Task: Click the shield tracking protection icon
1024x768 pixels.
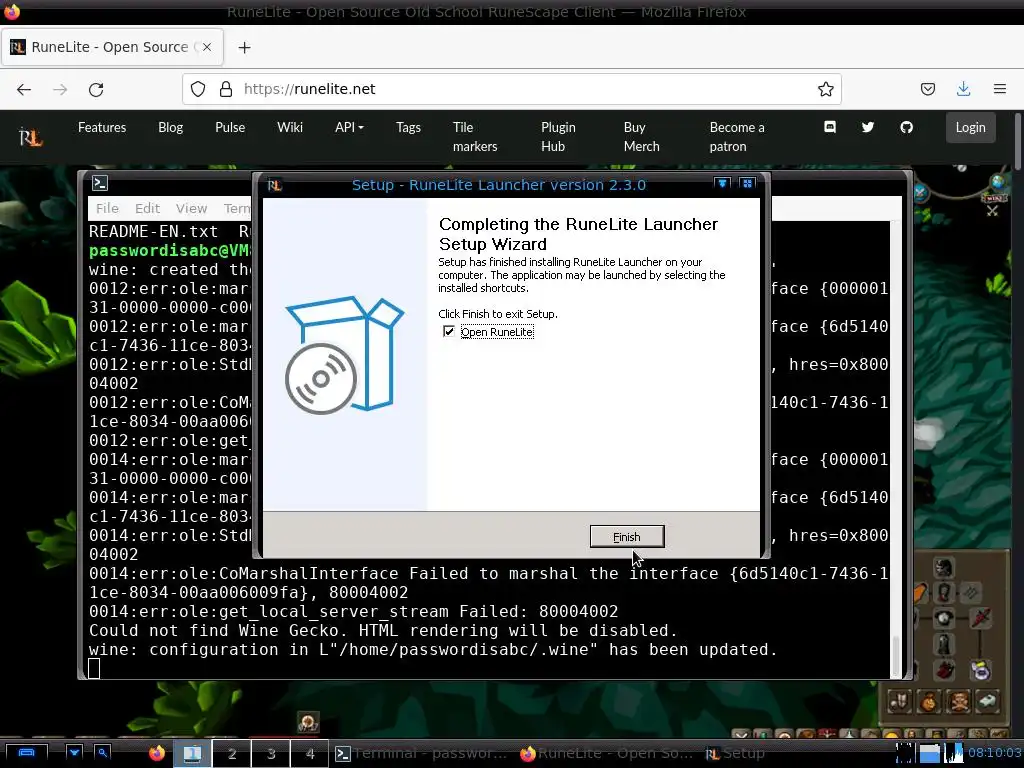Action: (x=198, y=89)
